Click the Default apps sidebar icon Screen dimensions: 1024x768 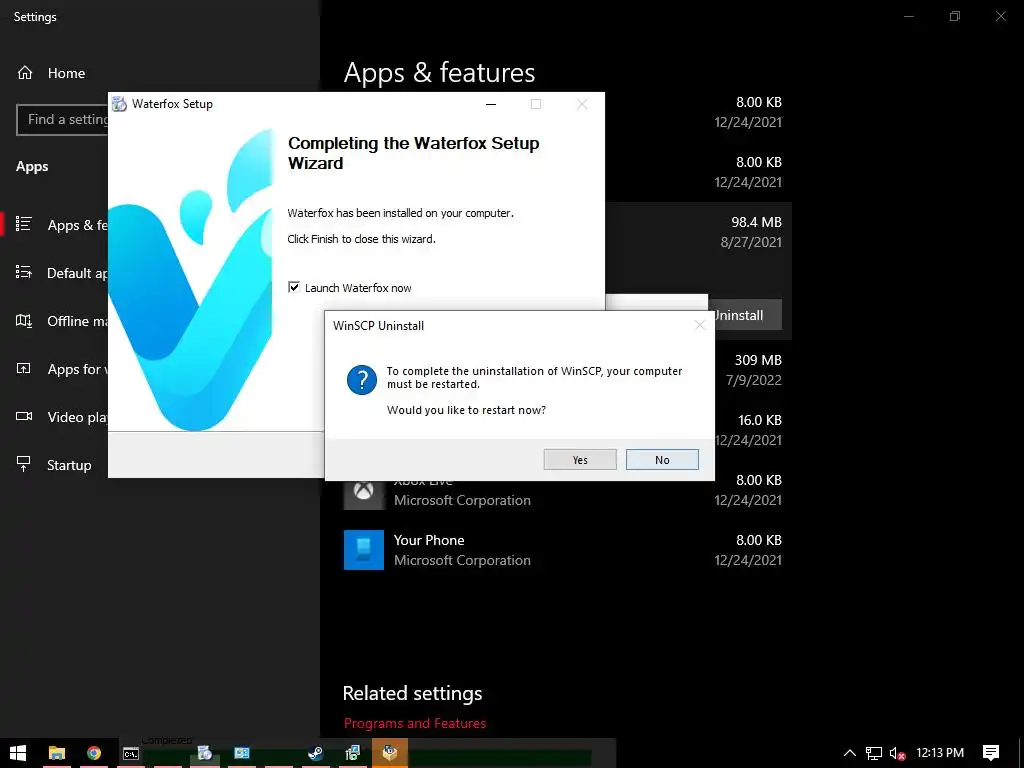[24, 272]
